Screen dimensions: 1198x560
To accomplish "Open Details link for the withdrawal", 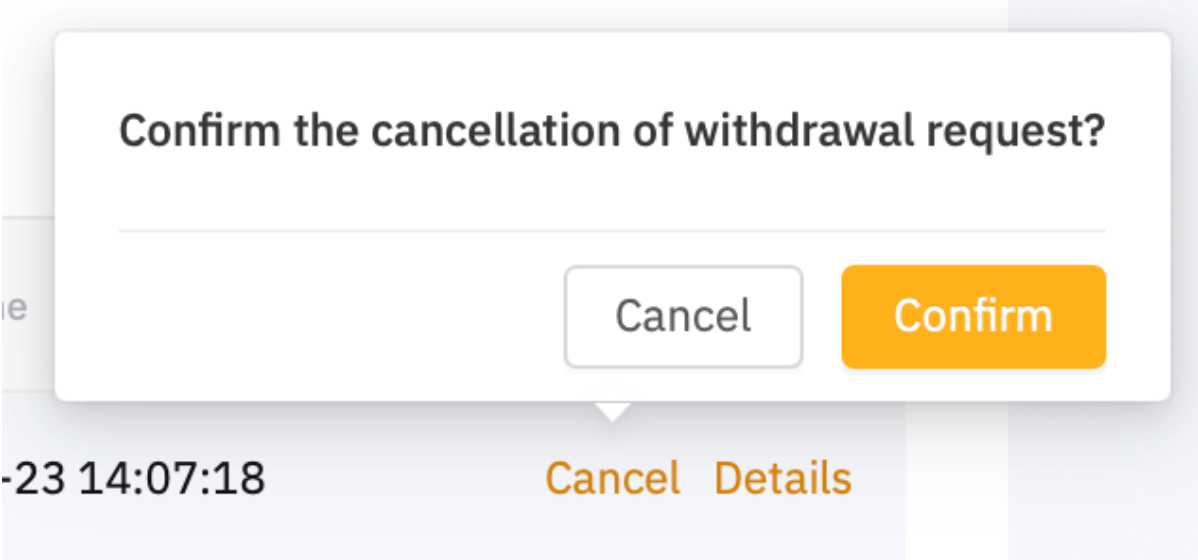I will pyautogui.click(x=782, y=478).
